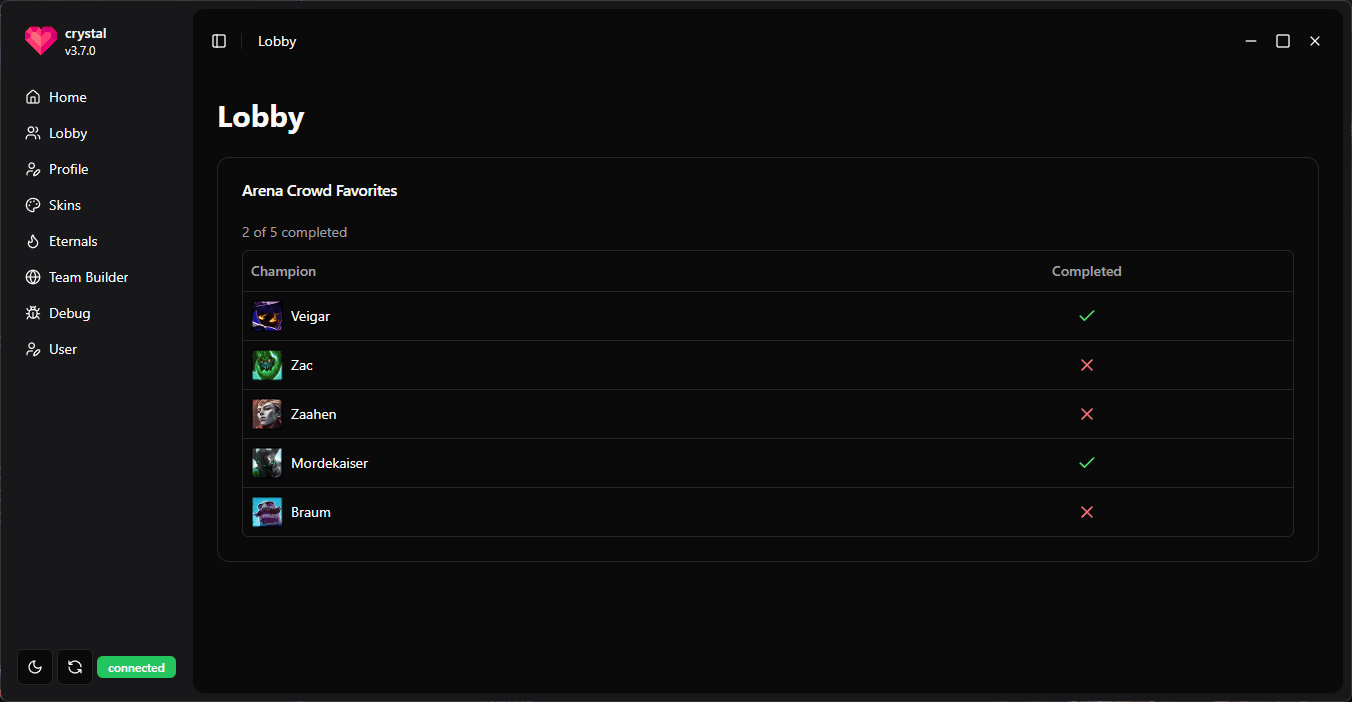This screenshot has width=1352, height=702.
Task: Click the crystal heart logo icon
Action: [41, 41]
